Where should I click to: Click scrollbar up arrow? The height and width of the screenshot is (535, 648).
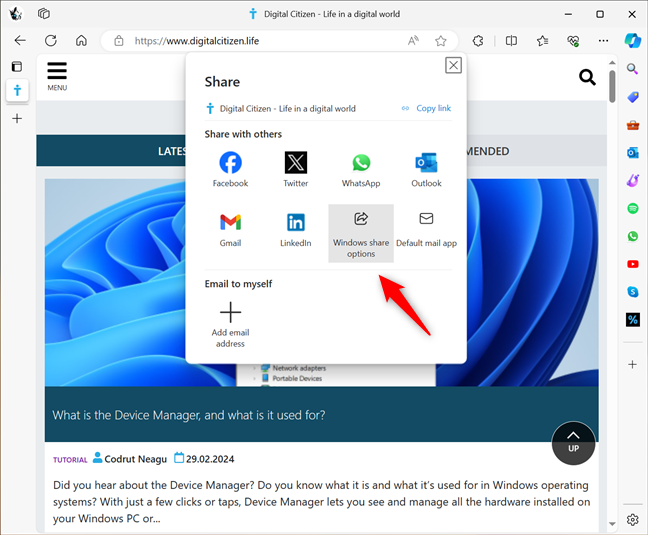tap(612, 63)
